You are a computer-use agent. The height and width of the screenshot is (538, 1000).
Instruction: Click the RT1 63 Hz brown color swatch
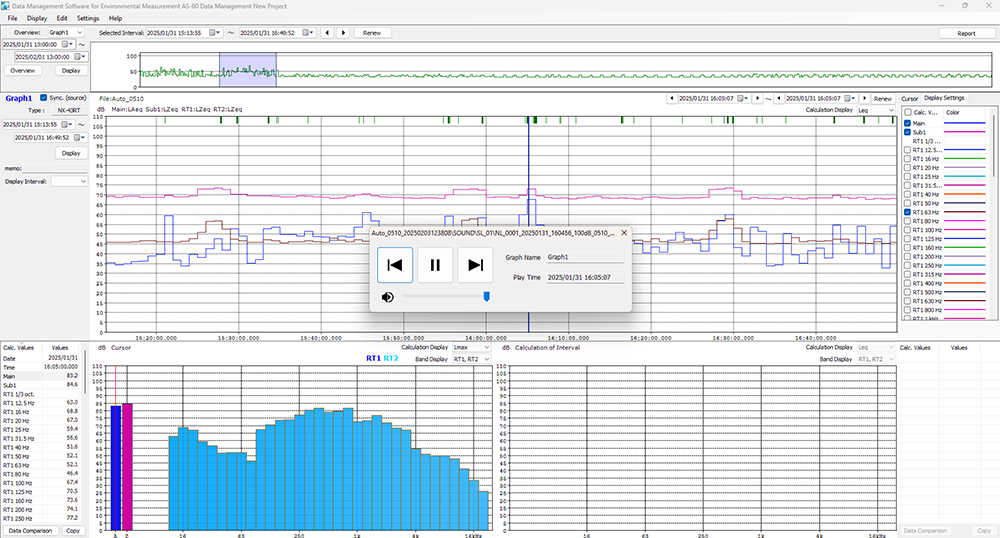[964, 212]
